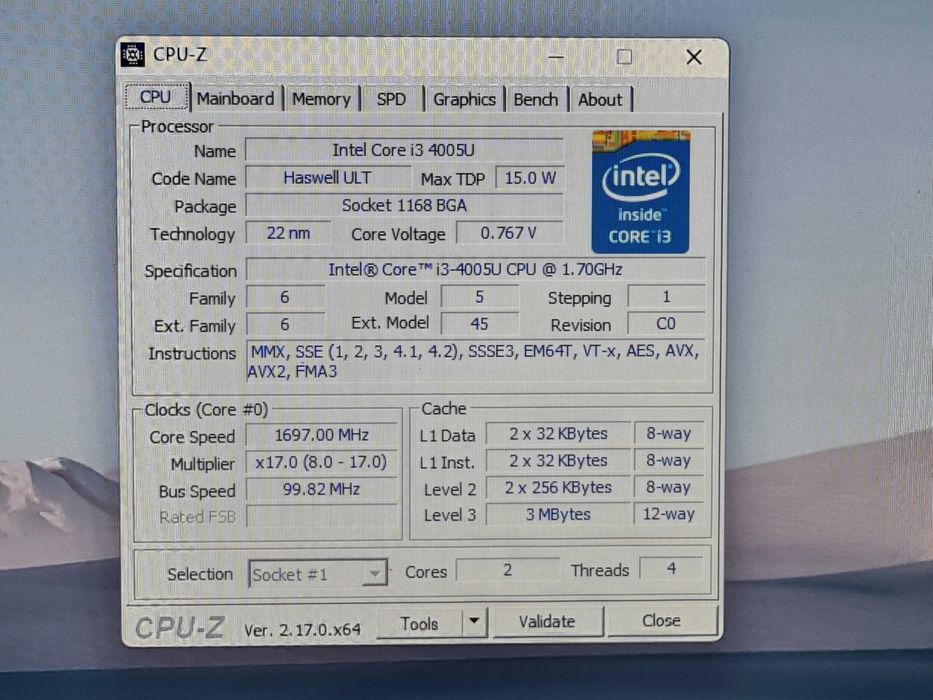
Task: Click the version text Ver. 2.17.0.x64
Action: [x=302, y=630]
